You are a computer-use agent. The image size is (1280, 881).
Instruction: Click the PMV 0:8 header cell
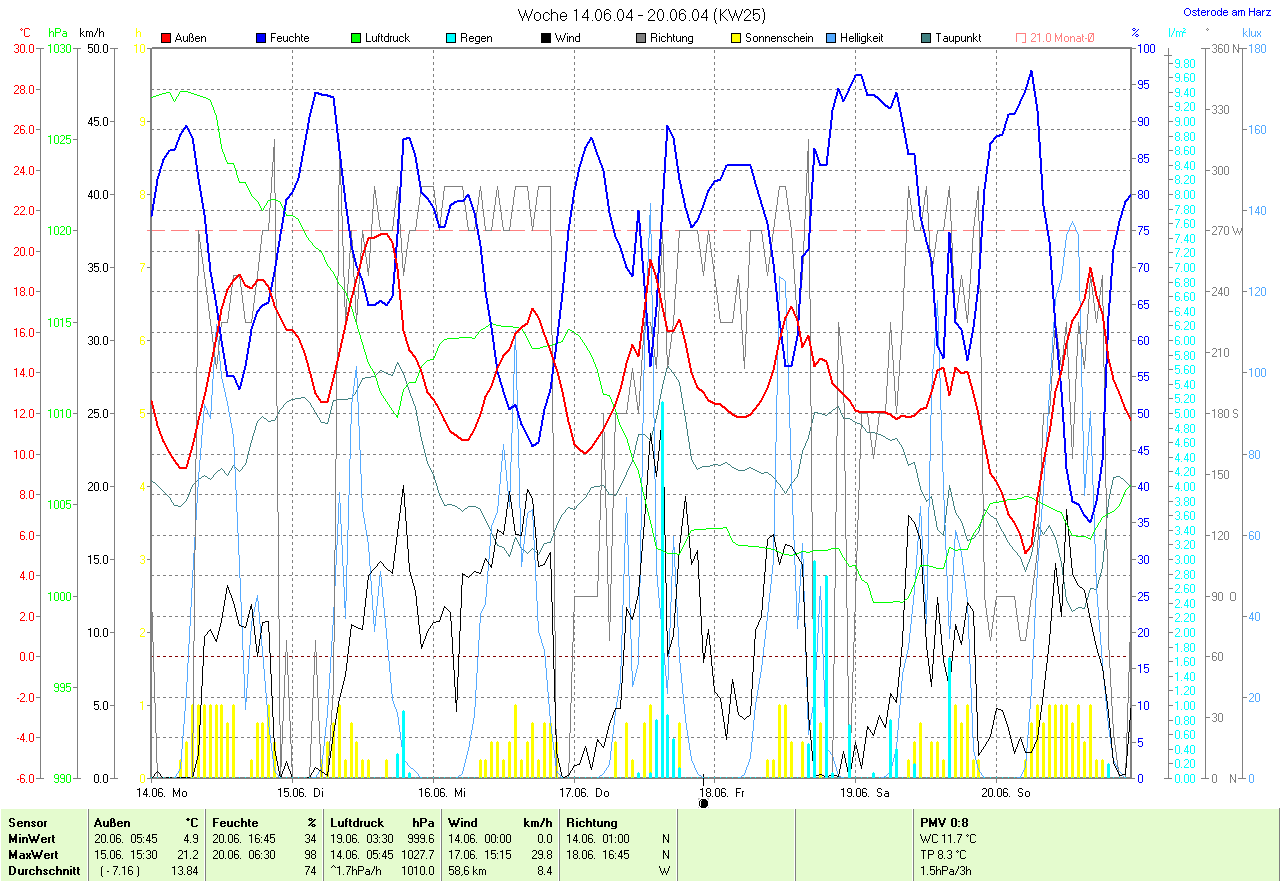pyautogui.click(x=943, y=823)
